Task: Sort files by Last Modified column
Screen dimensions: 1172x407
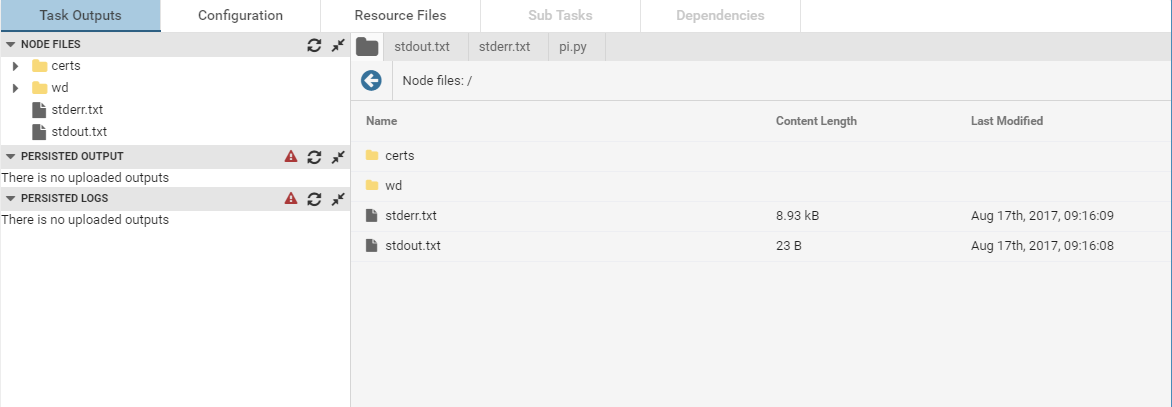Action: (x=1006, y=121)
